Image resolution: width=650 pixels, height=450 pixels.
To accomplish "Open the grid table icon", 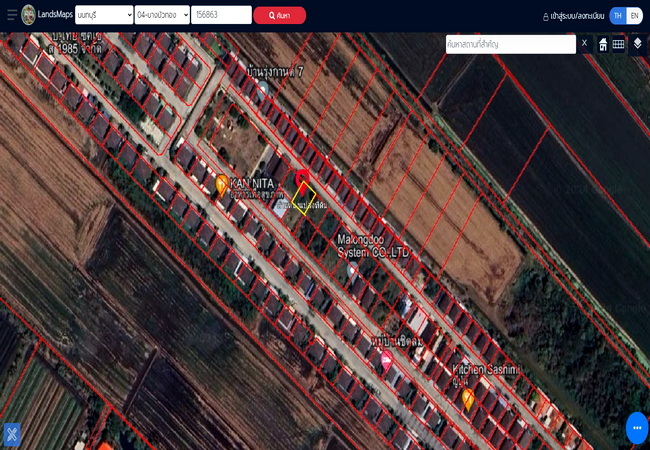I will pyautogui.click(x=618, y=44).
